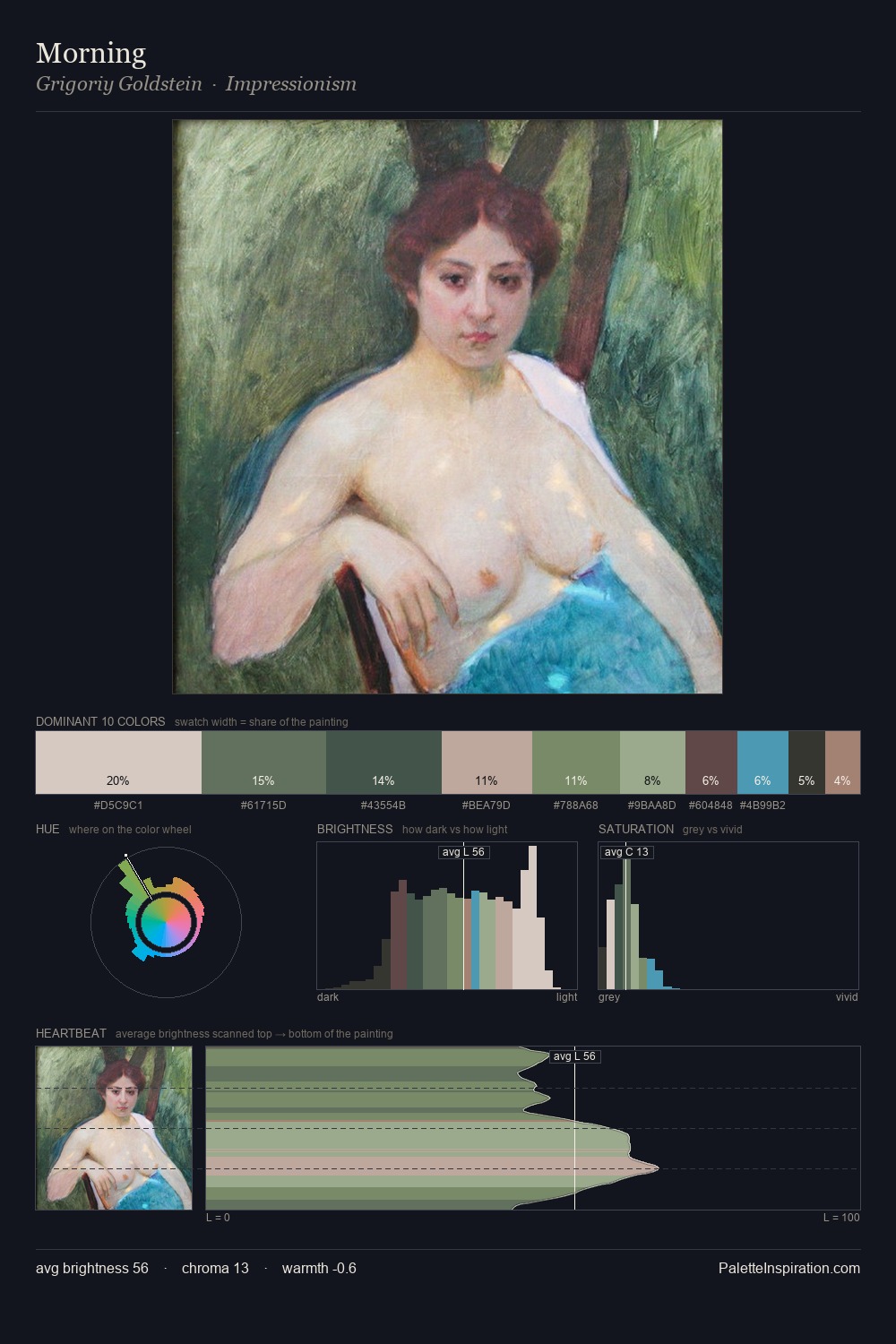Click the saturation histogram chart
Screen dimensions: 896x1344
point(728,916)
